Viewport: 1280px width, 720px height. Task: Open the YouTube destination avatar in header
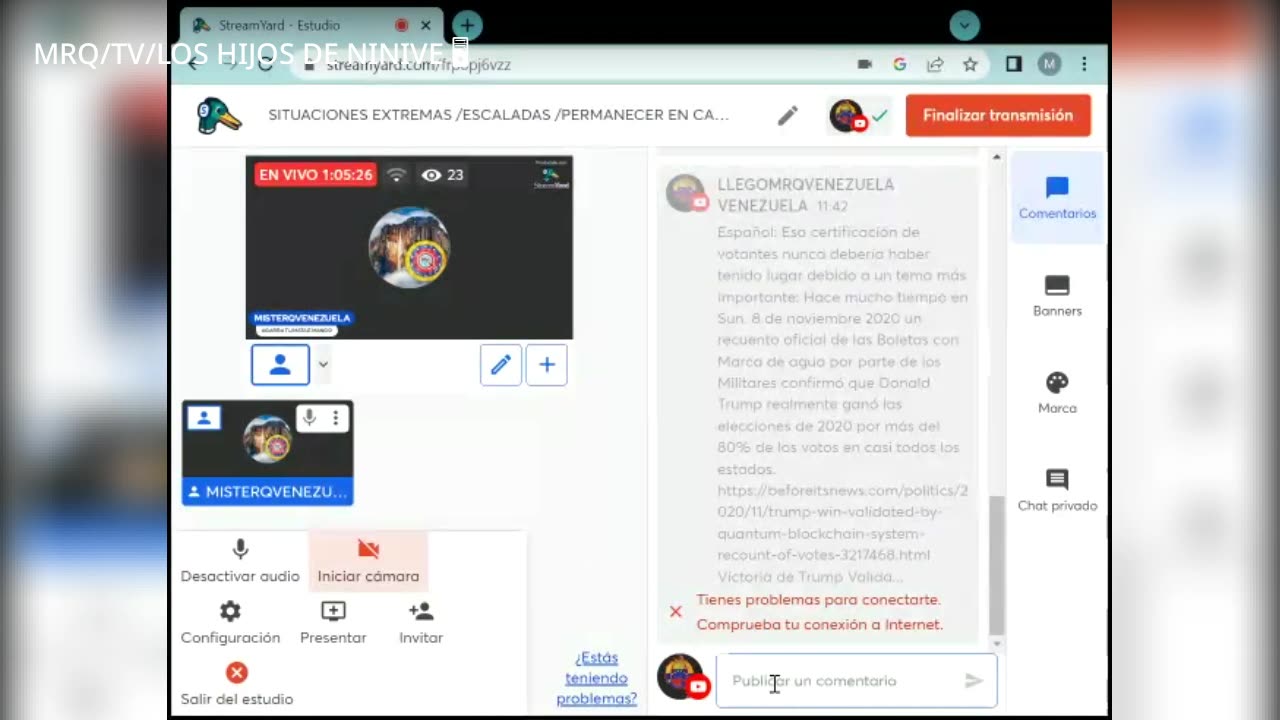pos(848,115)
